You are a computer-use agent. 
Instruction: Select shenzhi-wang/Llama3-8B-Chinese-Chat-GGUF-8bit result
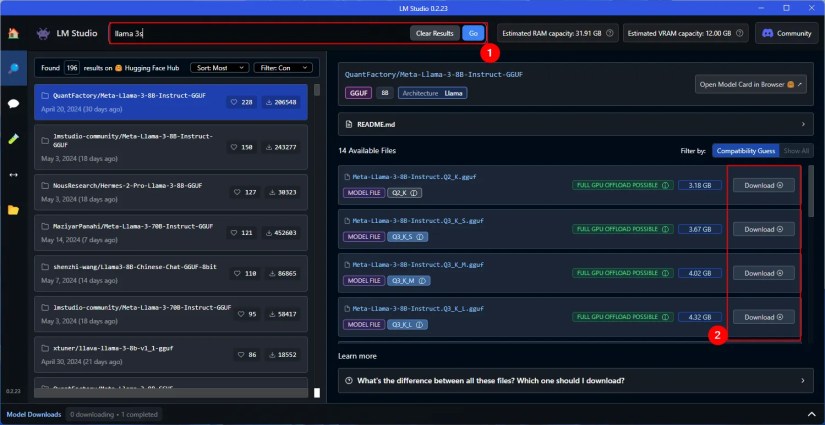170,273
